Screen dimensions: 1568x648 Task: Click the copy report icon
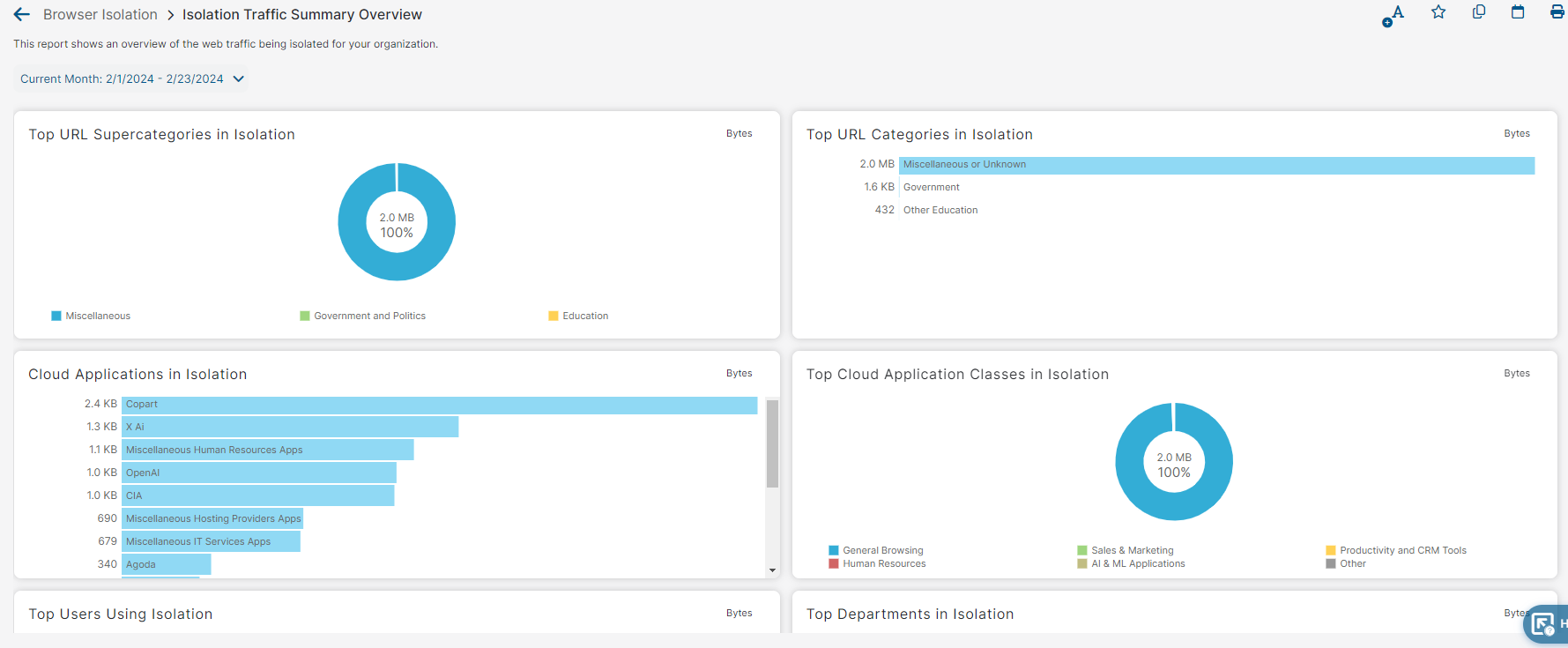click(x=1479, y=12)
